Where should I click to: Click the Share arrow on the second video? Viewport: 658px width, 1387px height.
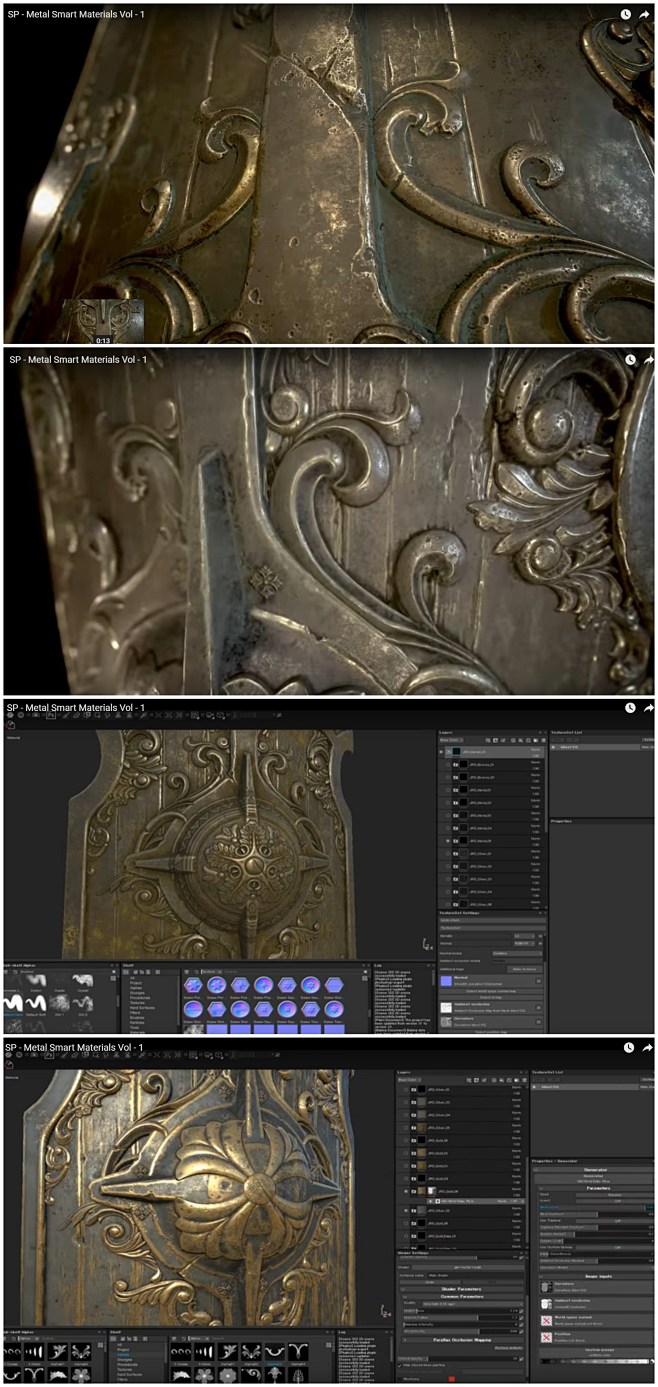click(648, 360)
